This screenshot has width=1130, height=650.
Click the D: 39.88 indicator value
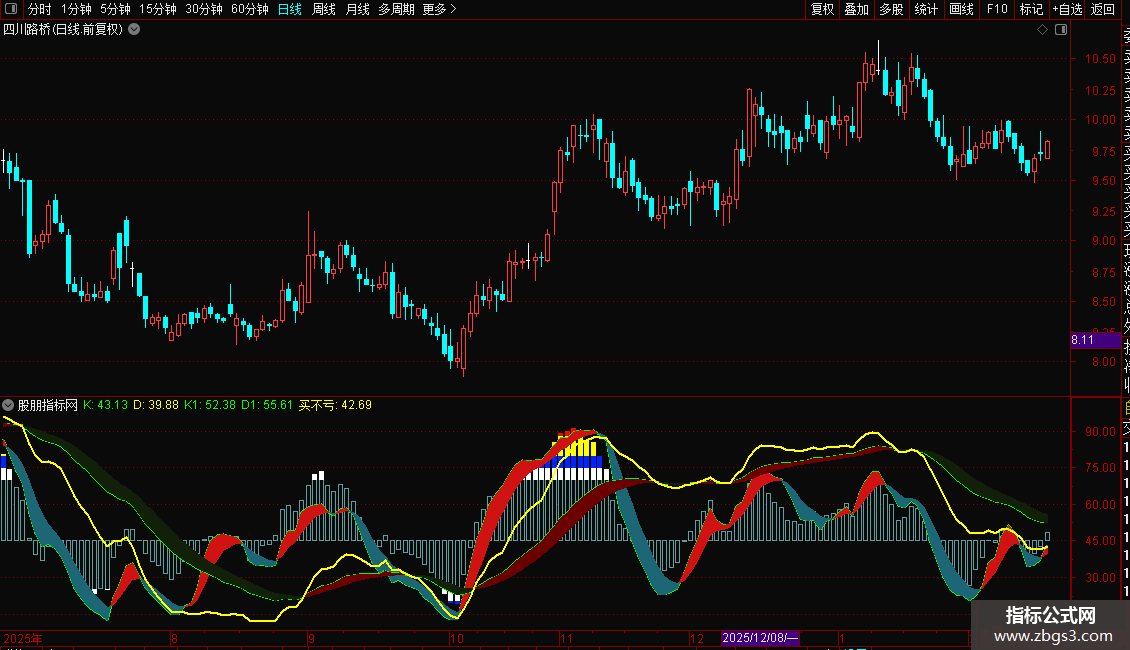click(156, 405)
